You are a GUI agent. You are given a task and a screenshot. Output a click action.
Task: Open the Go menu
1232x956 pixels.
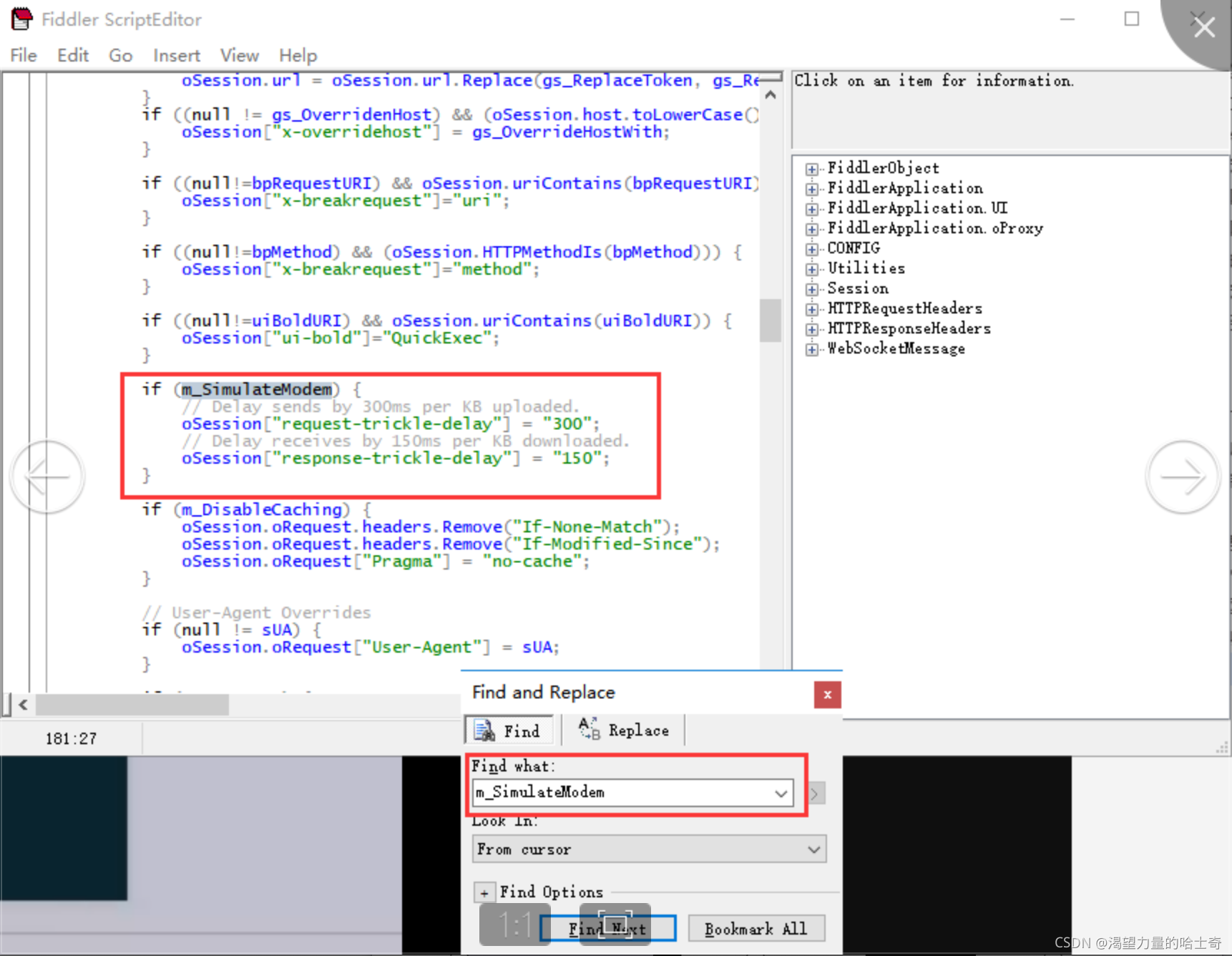tap(120, 55)
